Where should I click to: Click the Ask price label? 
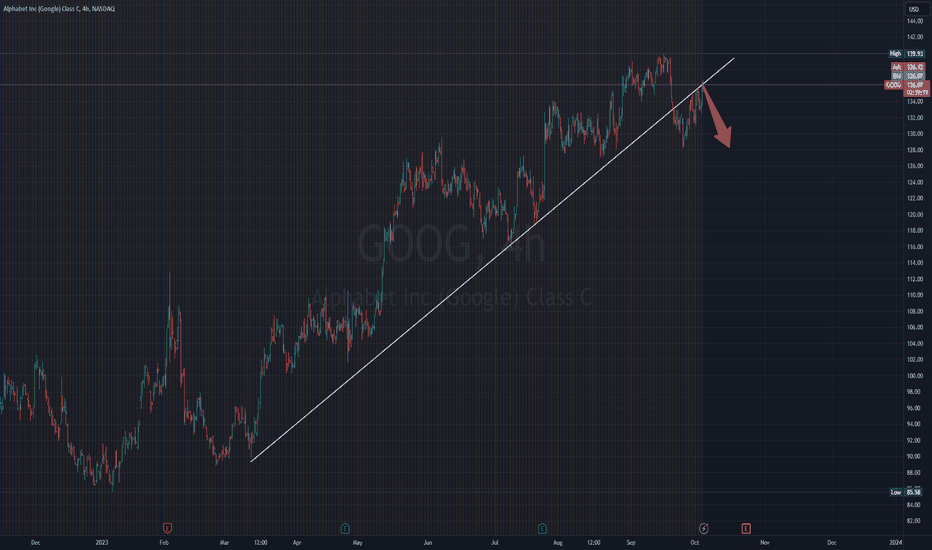point(908,67)
